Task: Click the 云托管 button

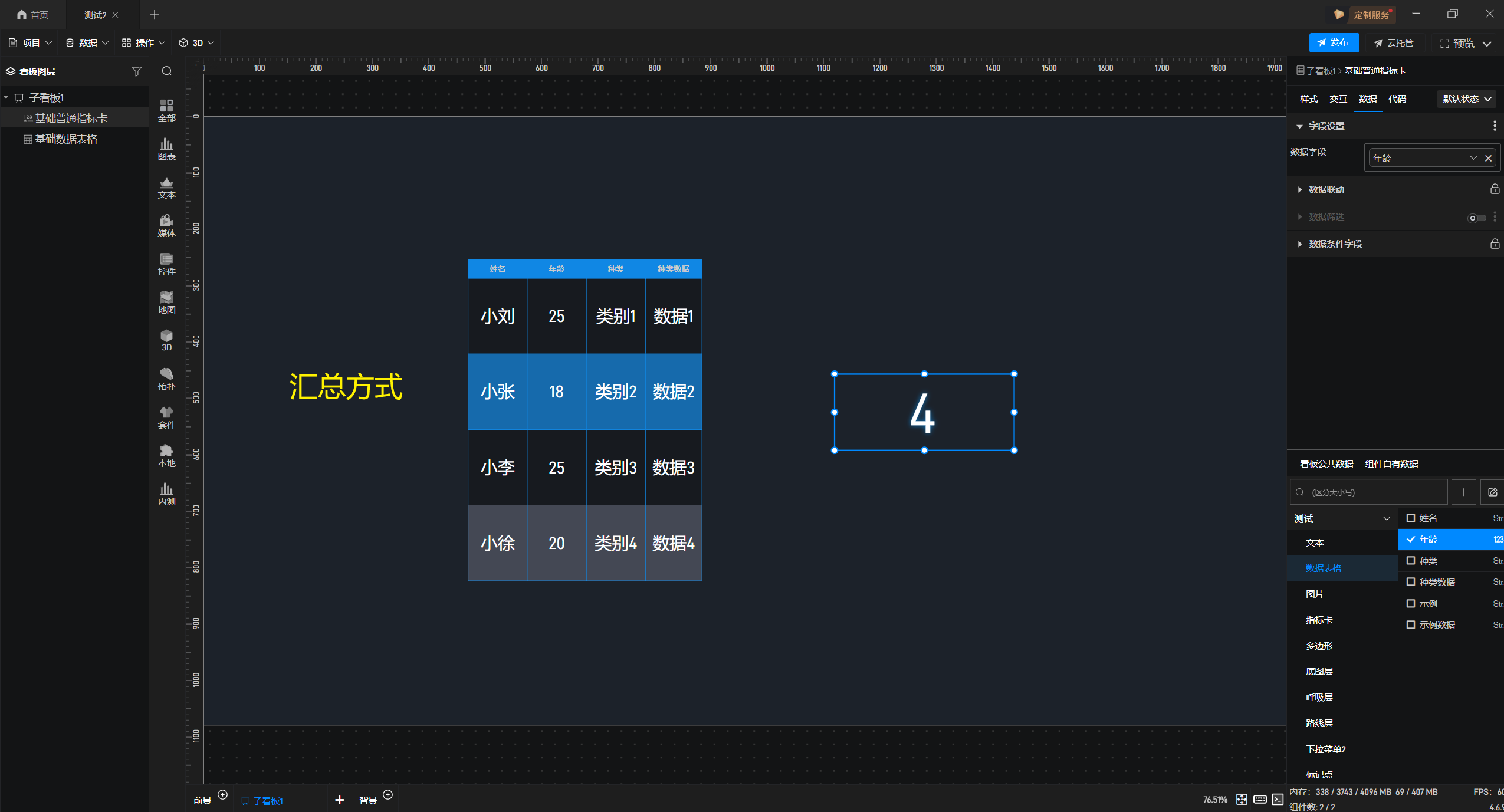Action: click(x=1393, y=42)
